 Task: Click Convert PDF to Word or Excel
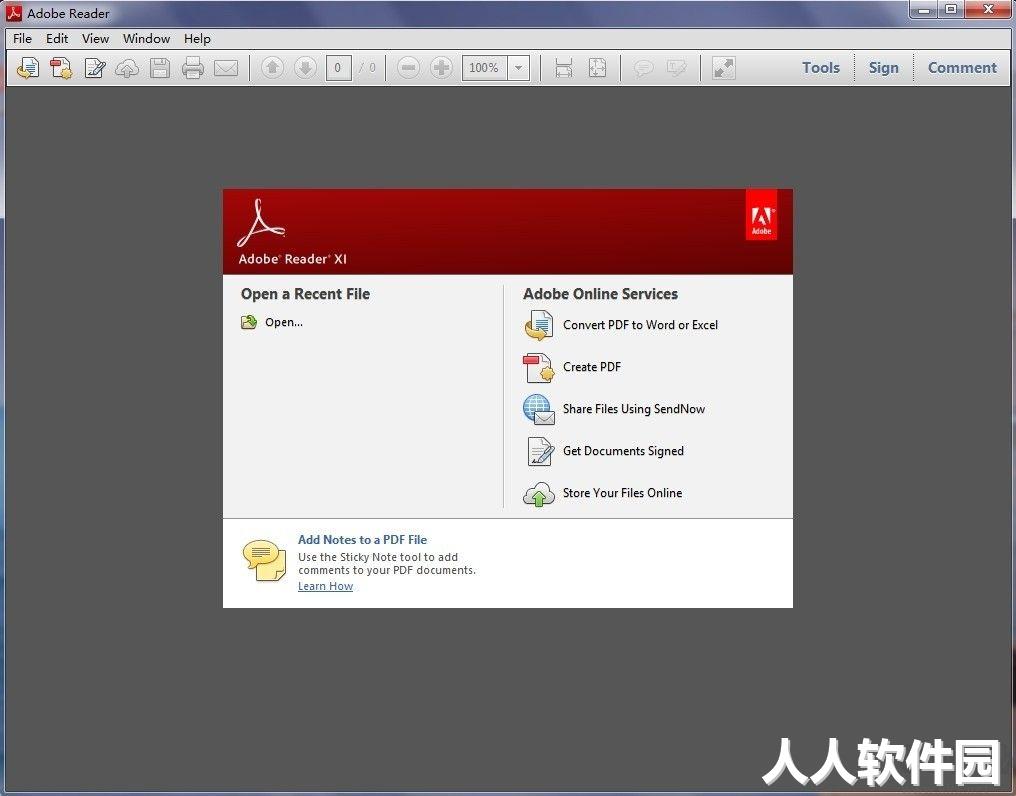pos(640,325)
